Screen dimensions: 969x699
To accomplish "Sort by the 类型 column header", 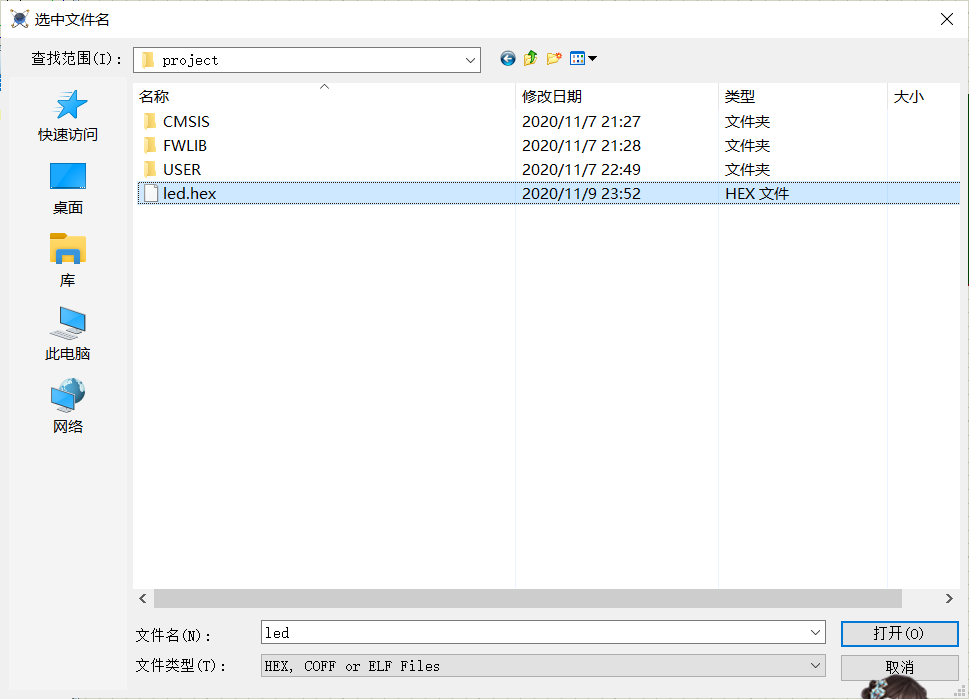I will [802, 96].
